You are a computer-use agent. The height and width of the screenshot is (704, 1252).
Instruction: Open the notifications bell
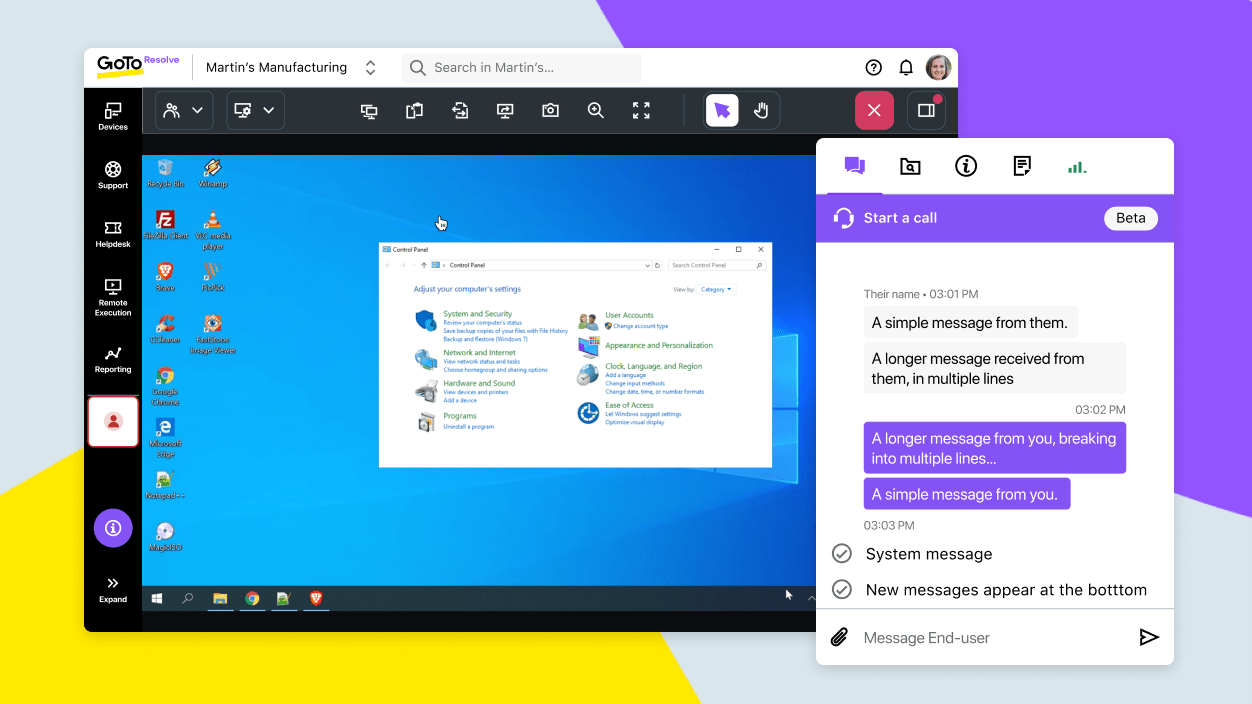[x=906, y=68]
